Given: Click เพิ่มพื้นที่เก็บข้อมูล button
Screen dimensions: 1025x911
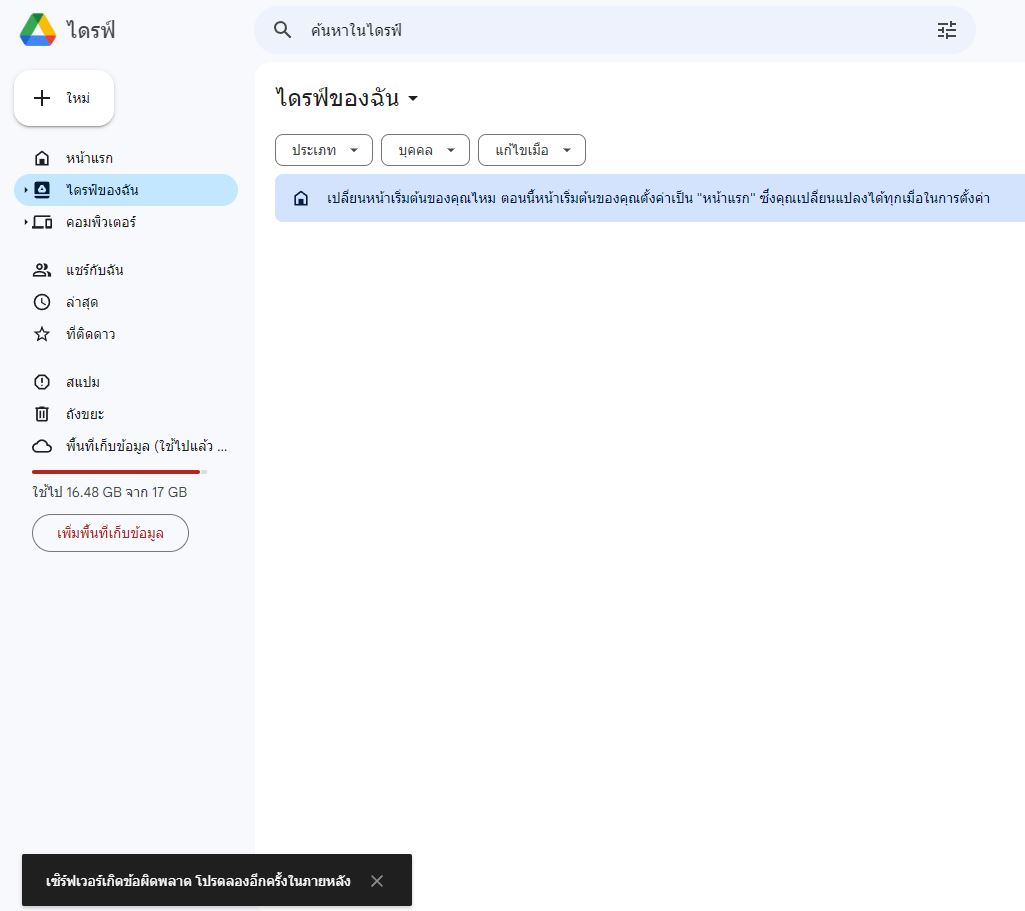Looking at the screenshot, I should (110, 533).
